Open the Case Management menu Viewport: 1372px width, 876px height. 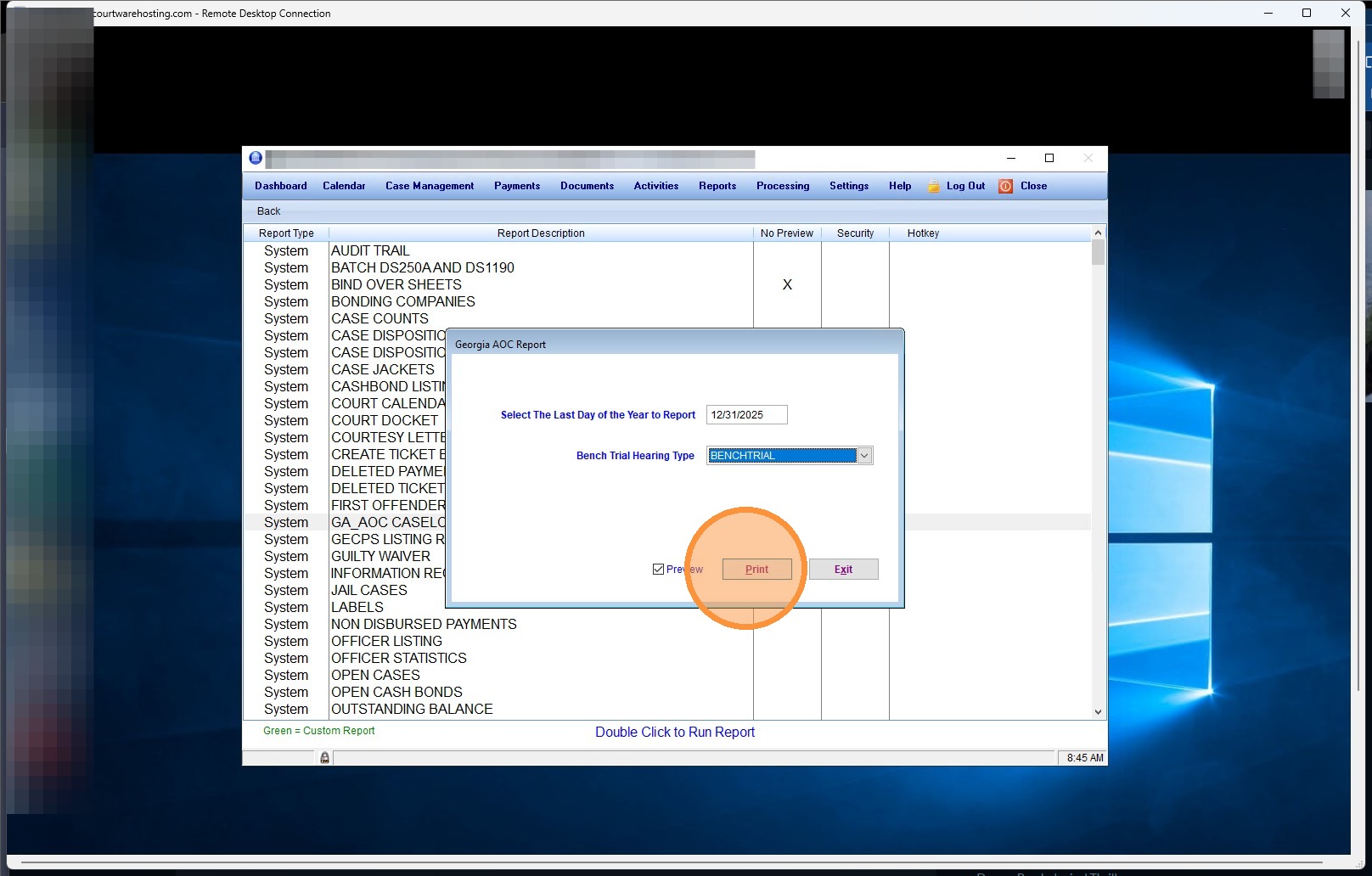tap(429, 186)
